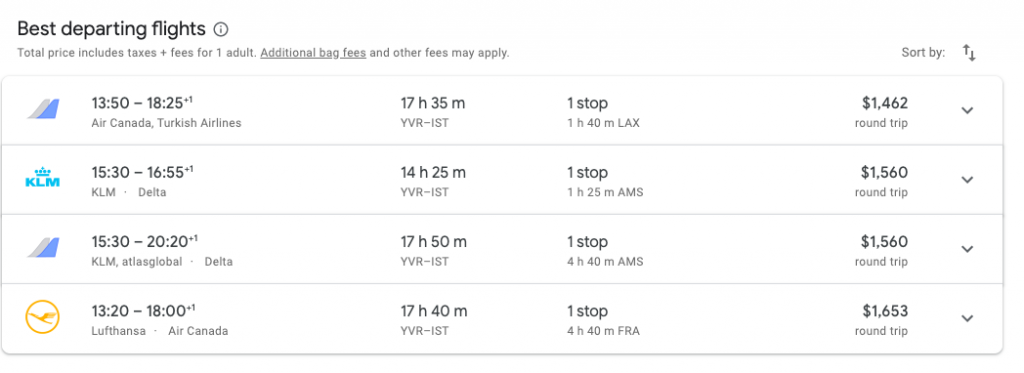Click the 1 h 25 m AMS layover text
Image resolution: width=1024 pixels, height=373 pixels.
tap(605, 192)
